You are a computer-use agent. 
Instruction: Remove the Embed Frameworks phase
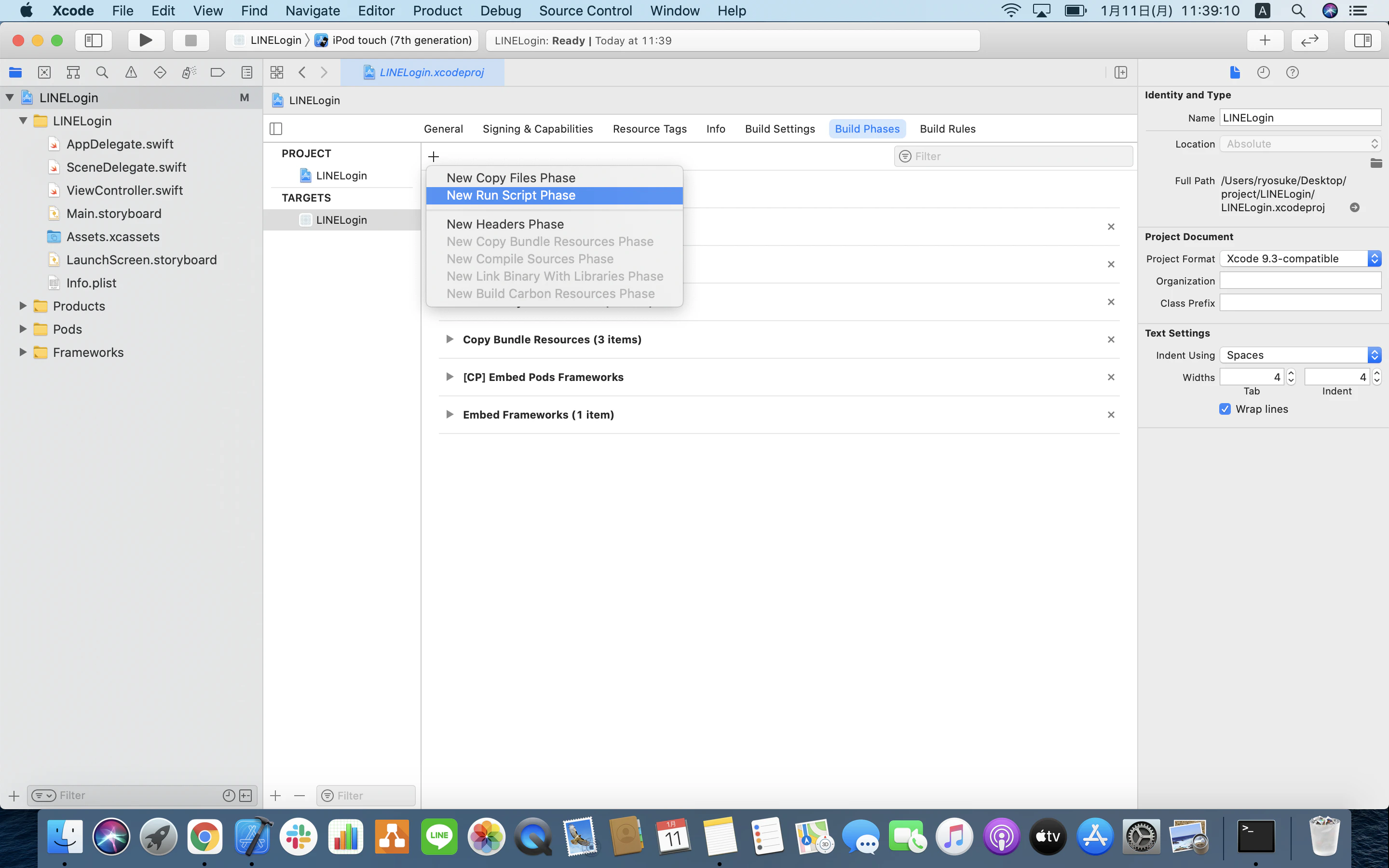[x=1111, y=415]
